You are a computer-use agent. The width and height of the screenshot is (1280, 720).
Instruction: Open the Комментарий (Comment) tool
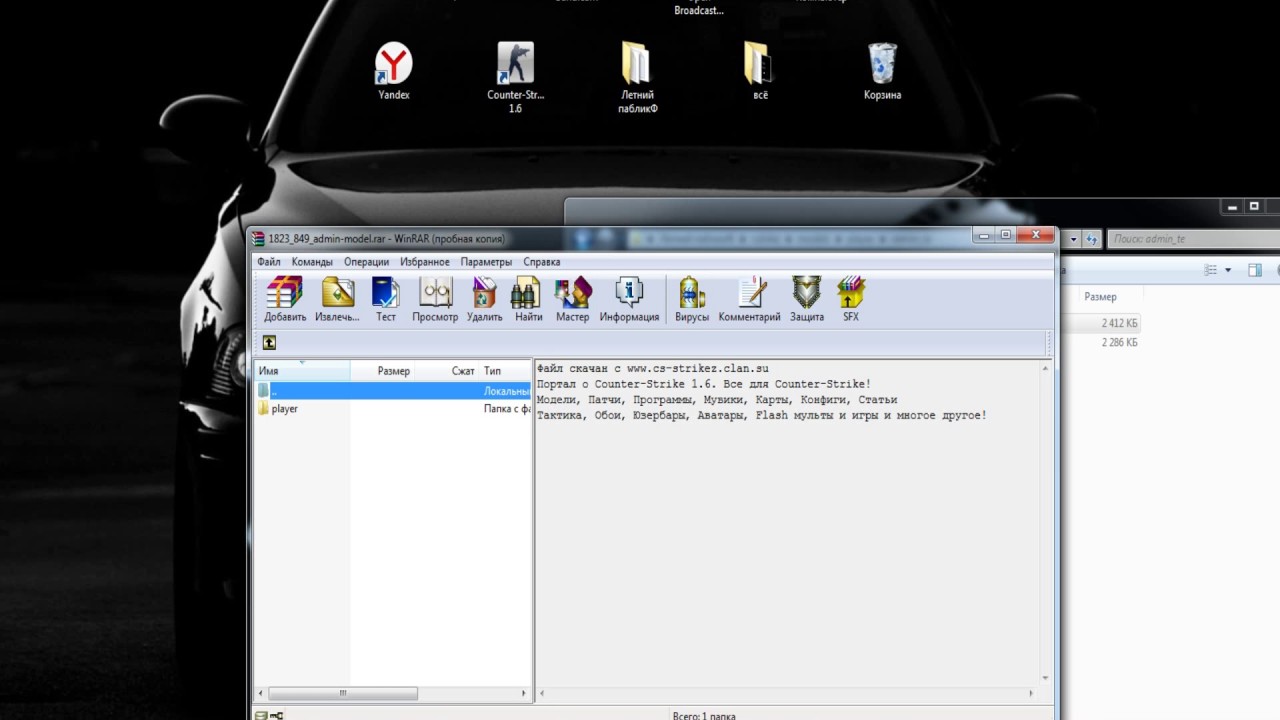click(x=749, y=300)
